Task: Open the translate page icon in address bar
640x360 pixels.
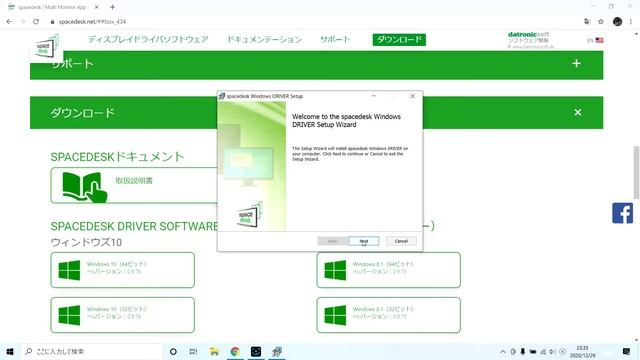Action: coord(587,22)
